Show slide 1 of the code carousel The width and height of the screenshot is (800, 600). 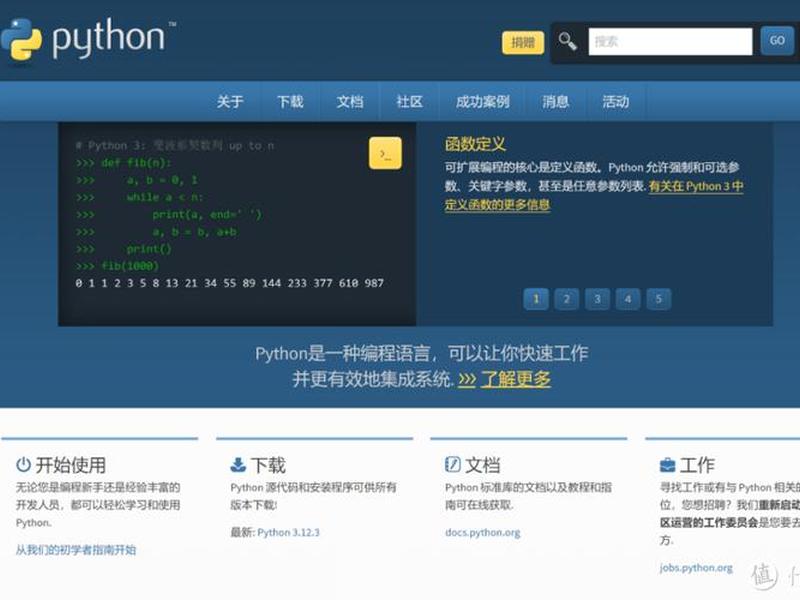click(x=536, y=299)
